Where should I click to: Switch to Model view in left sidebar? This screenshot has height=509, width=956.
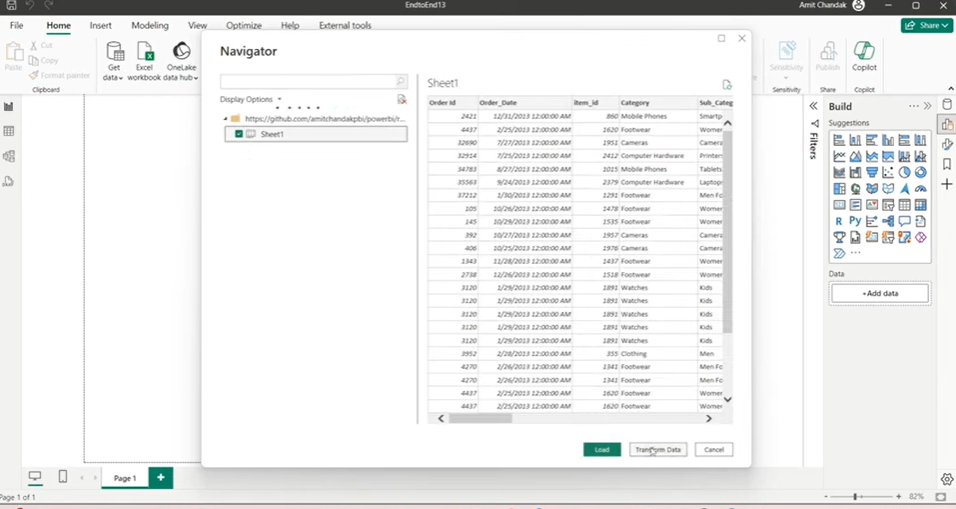(9, 156)
